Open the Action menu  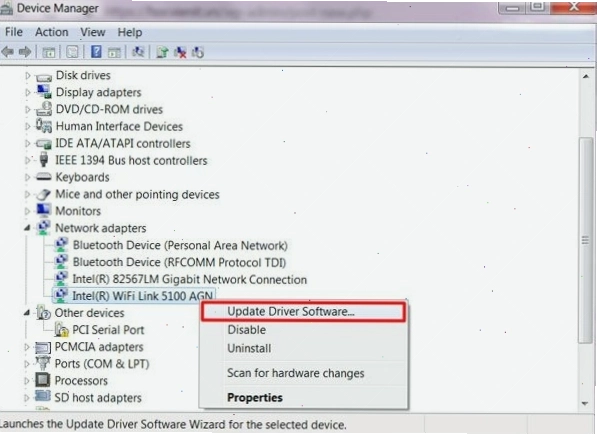[x=52, y=32]
